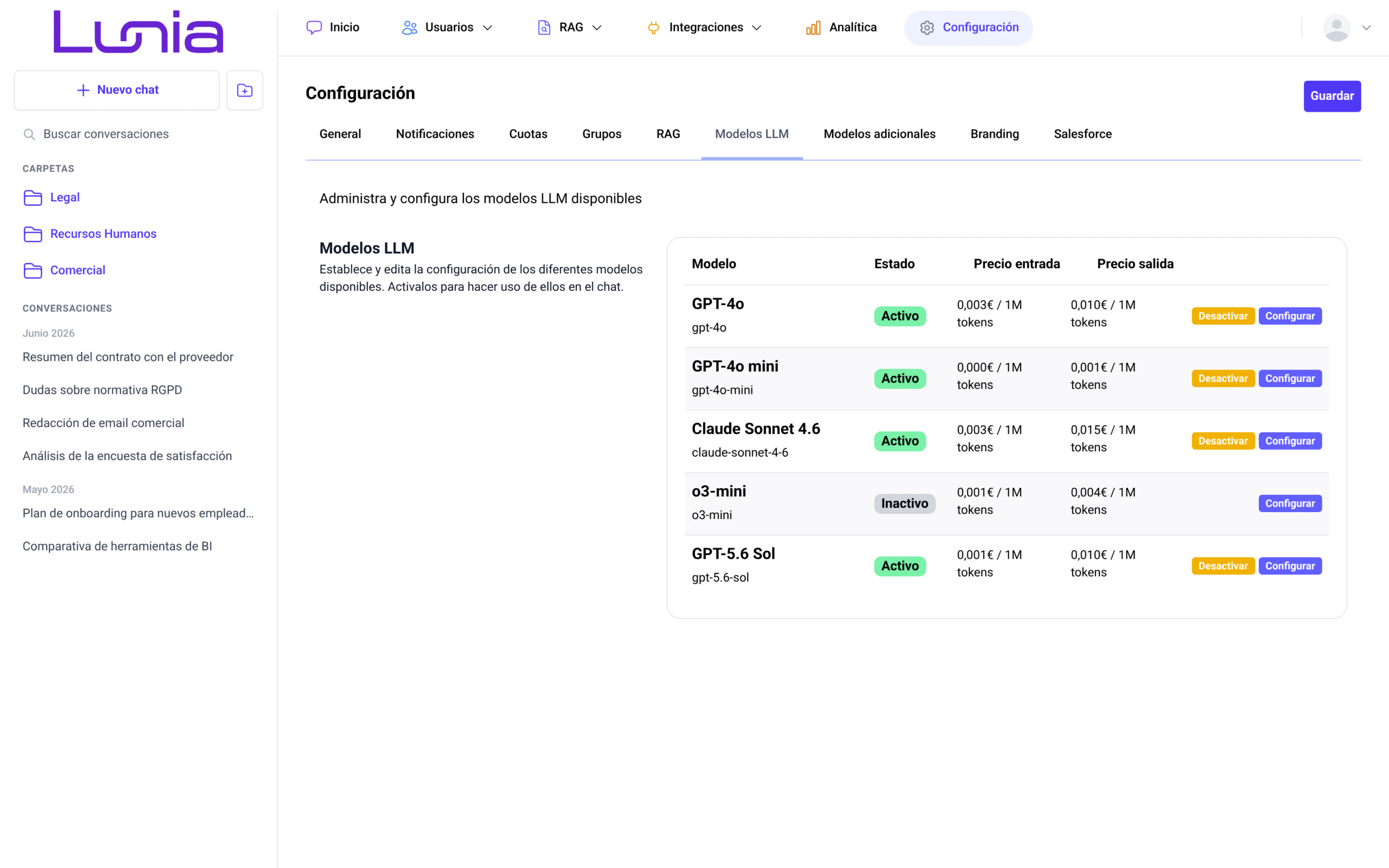The image size is (1389, 868).
Task: Deactivate the Claude Sonnet 4.6 model
Action: point(1222,442)
